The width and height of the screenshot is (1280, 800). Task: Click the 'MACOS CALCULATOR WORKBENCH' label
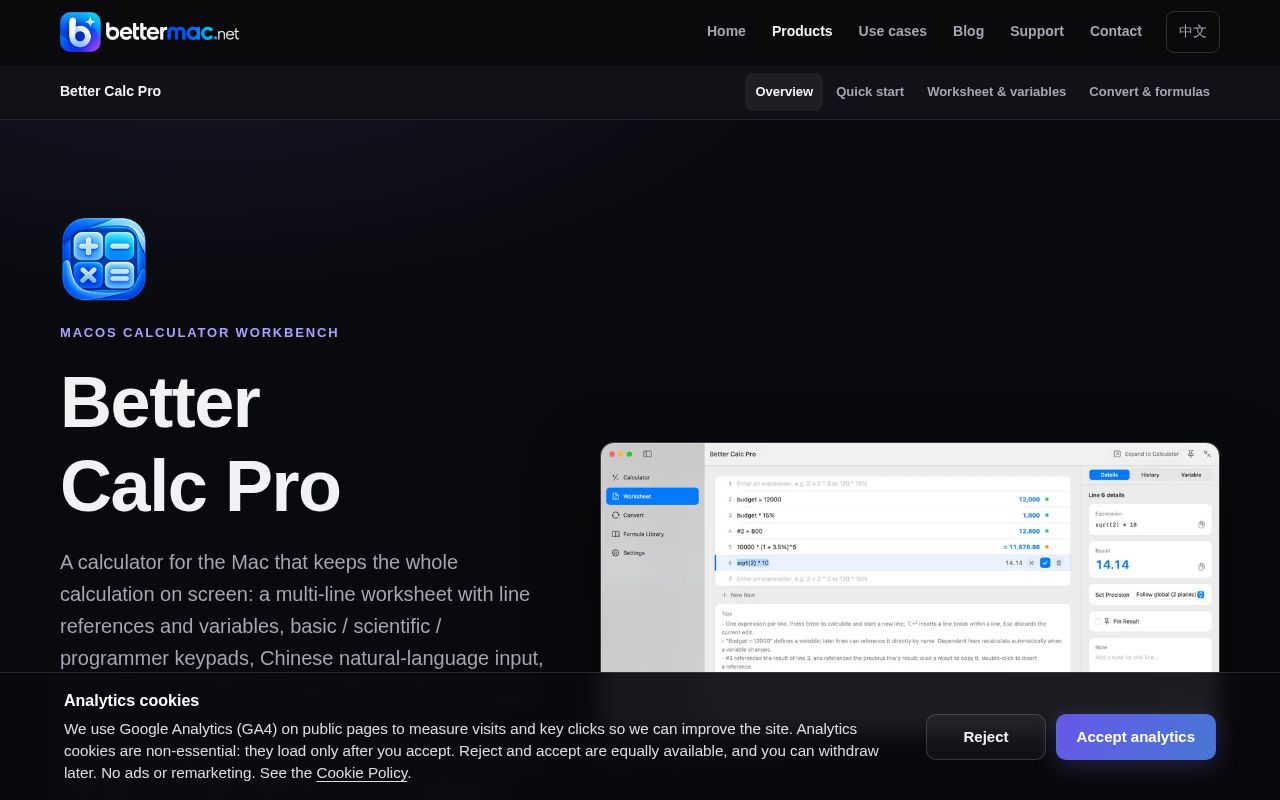199,332
